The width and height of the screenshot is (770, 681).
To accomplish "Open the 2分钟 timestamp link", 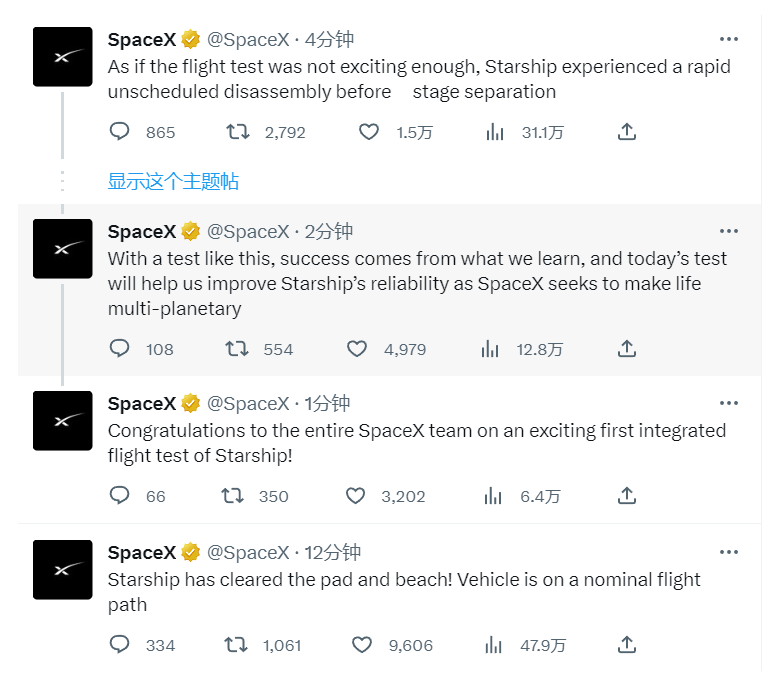I will (329, 231).
